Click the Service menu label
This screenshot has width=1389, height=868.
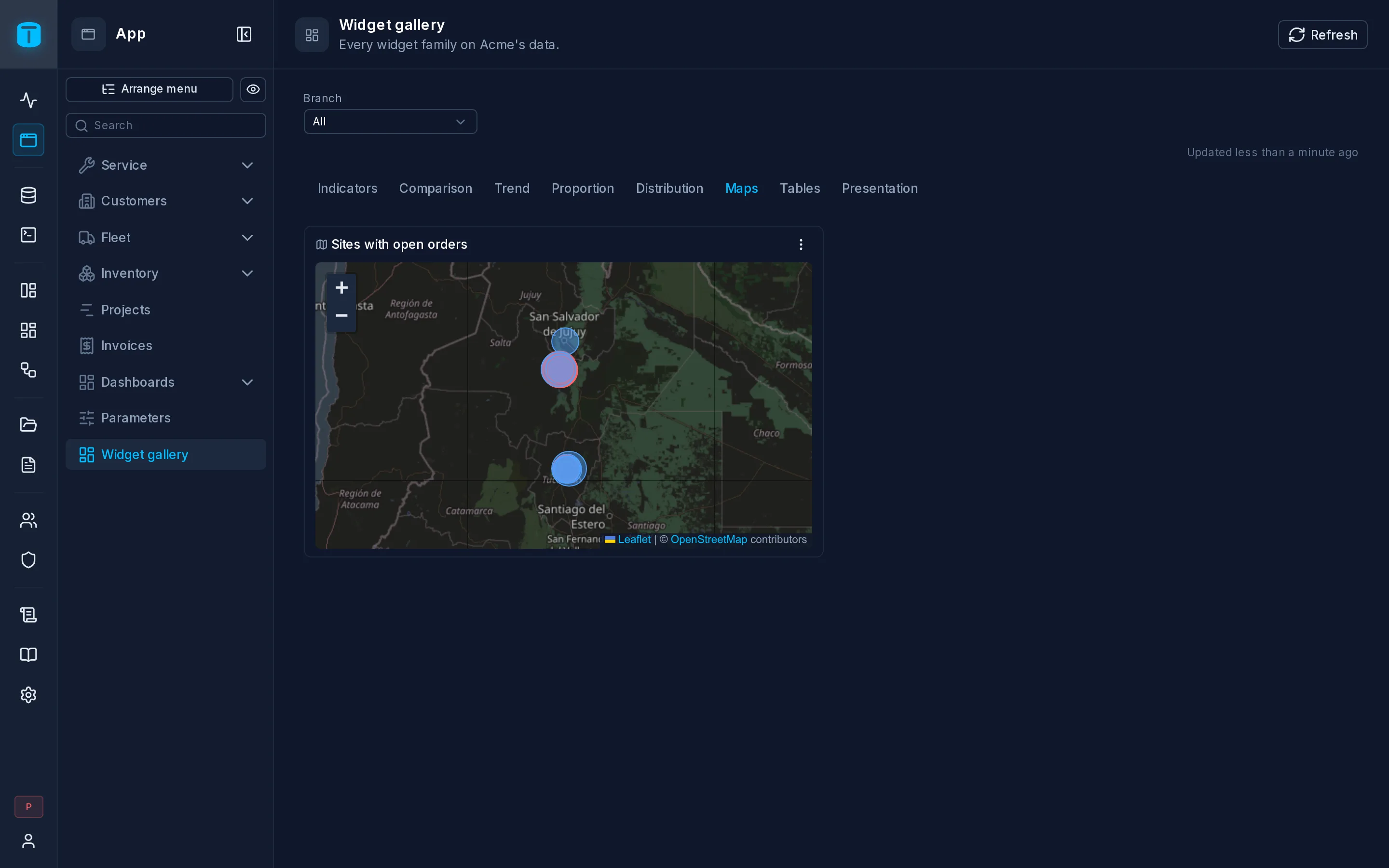tap(124, 165)
